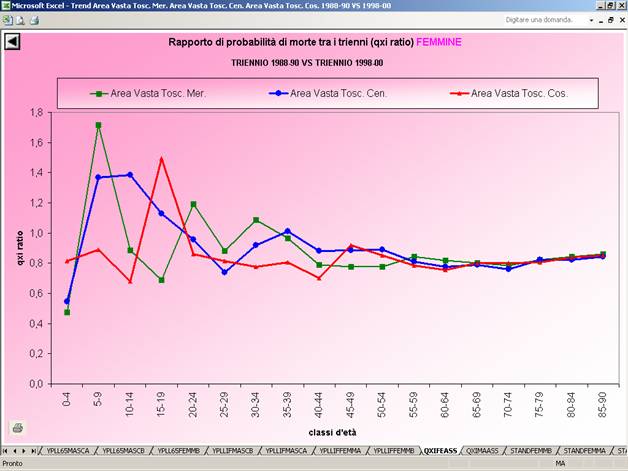
Task: Click the blue Area Vasta Tosc. Cen. legend marker
Action: (x=278, y=93)
